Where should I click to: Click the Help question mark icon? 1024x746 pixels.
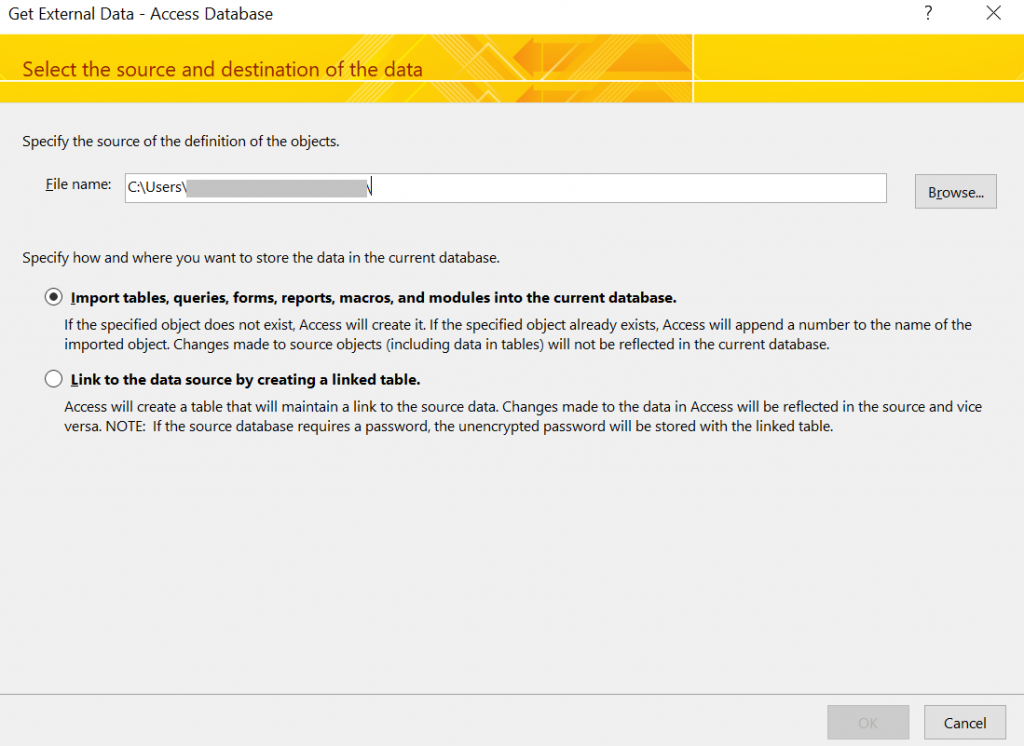[928, 13]
